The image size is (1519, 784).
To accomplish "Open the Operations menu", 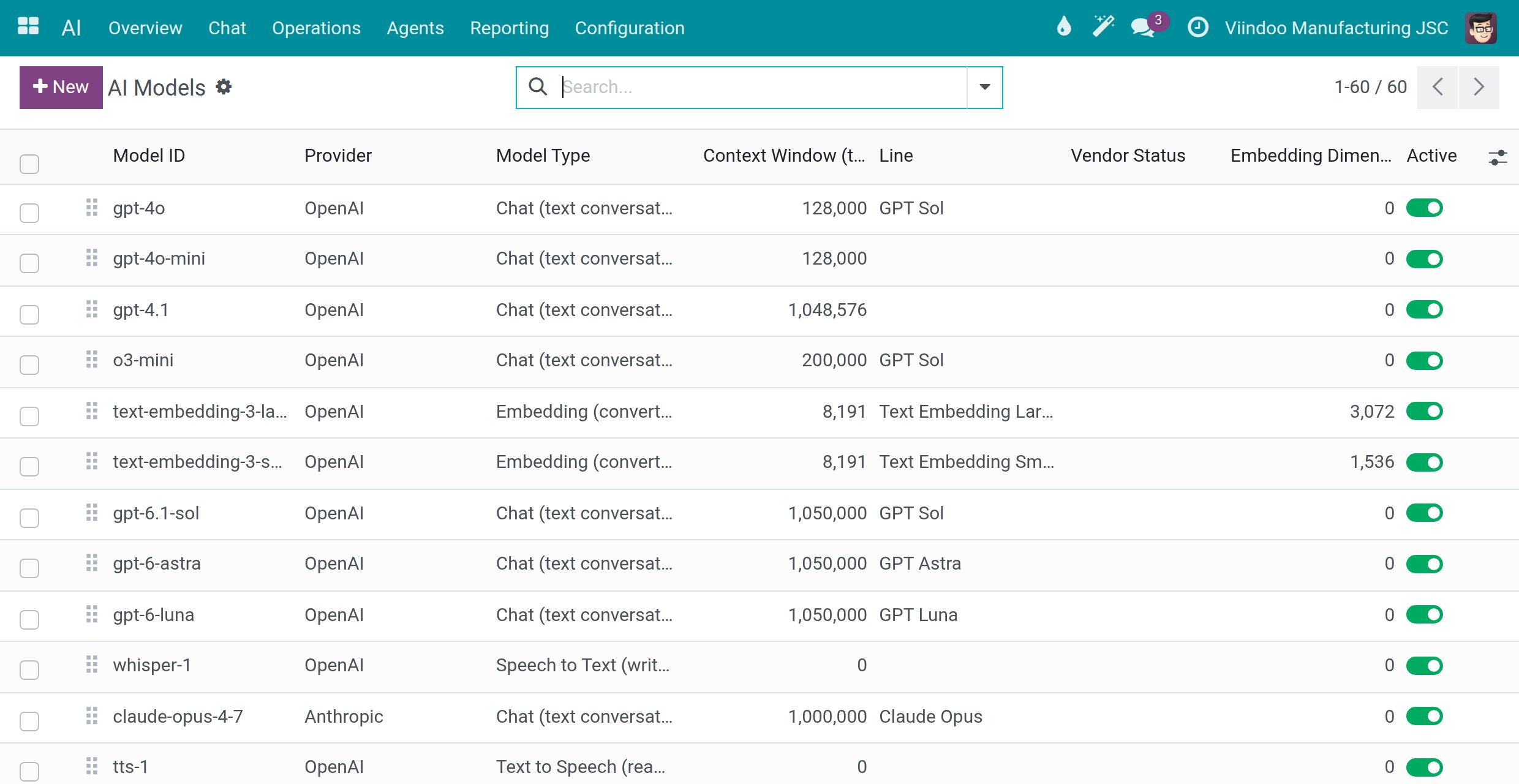I will 316,28.
